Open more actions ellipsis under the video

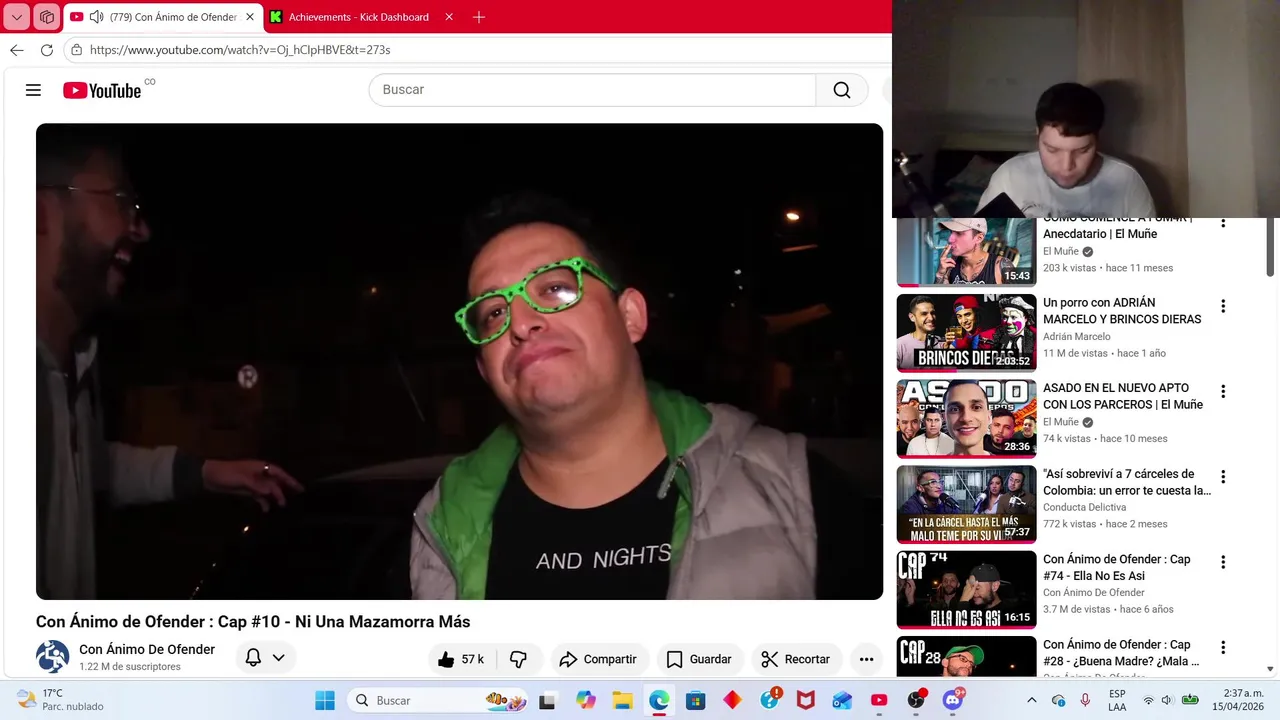pos(866,659)
